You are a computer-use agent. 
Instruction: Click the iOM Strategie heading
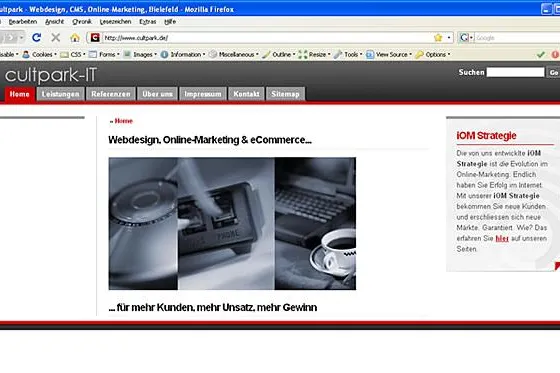(x=486, y=136)
